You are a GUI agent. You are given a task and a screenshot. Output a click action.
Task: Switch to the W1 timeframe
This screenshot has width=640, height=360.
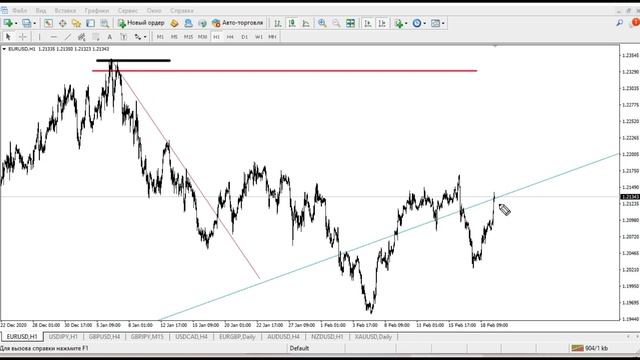coord(258,37)
